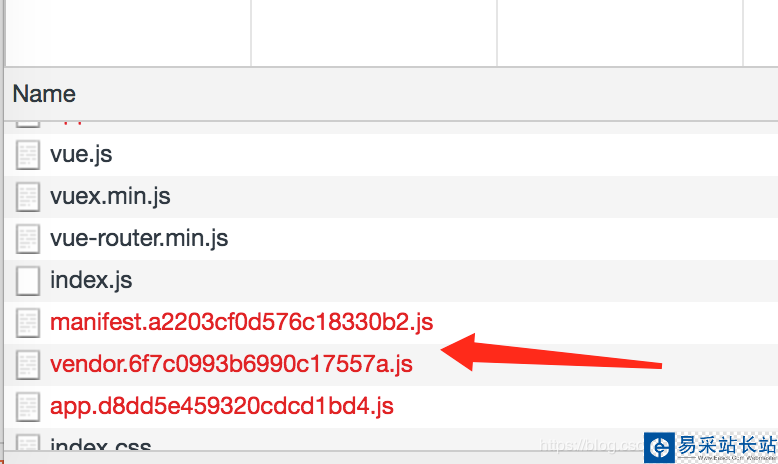Click the 易采站长站 watermark logo
The height and width of the screenshot is (464, 778).
click(x=710, y=446)
